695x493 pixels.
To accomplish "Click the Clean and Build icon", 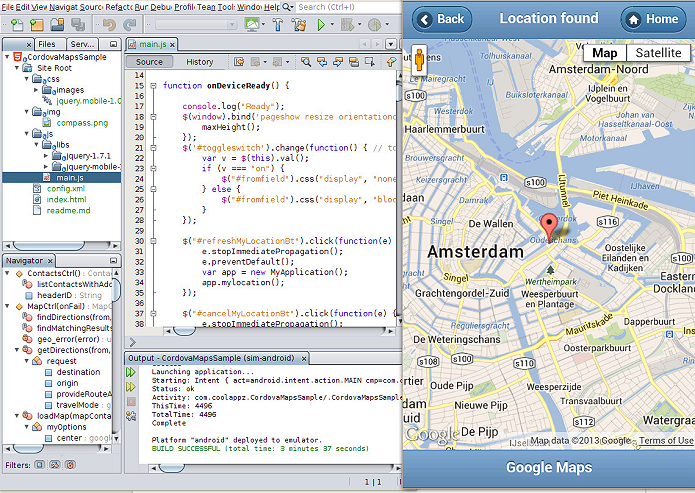I will coord(299,25).
